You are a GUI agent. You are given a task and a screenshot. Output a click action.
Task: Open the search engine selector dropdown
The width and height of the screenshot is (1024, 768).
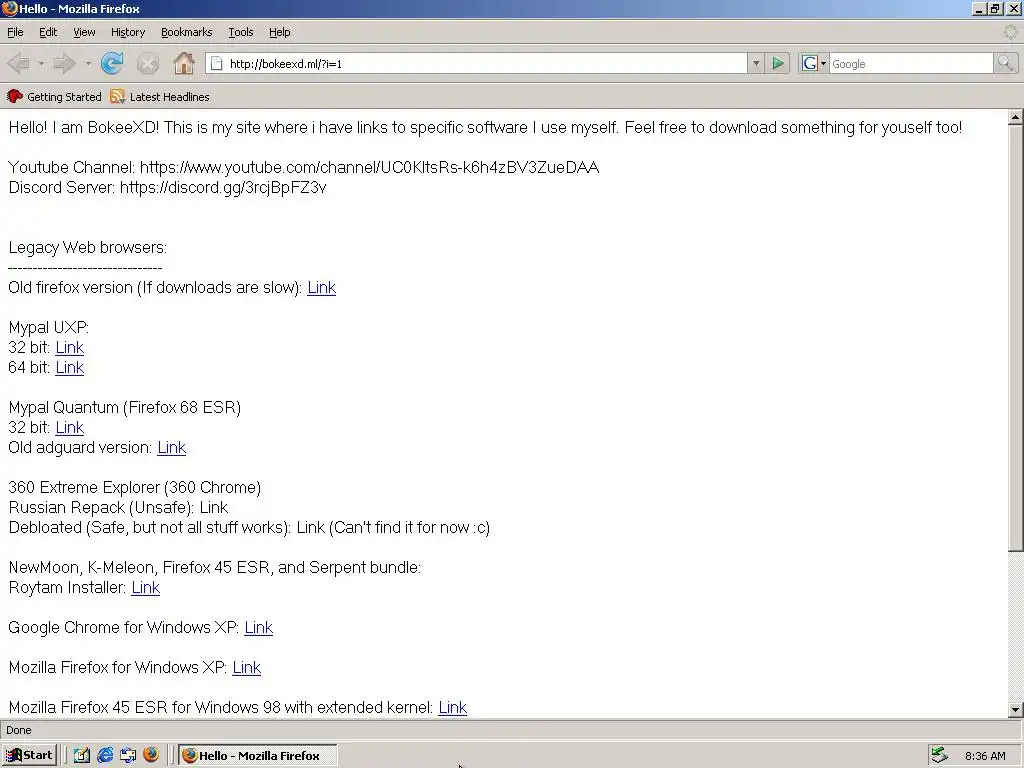(x=823, y=63)
